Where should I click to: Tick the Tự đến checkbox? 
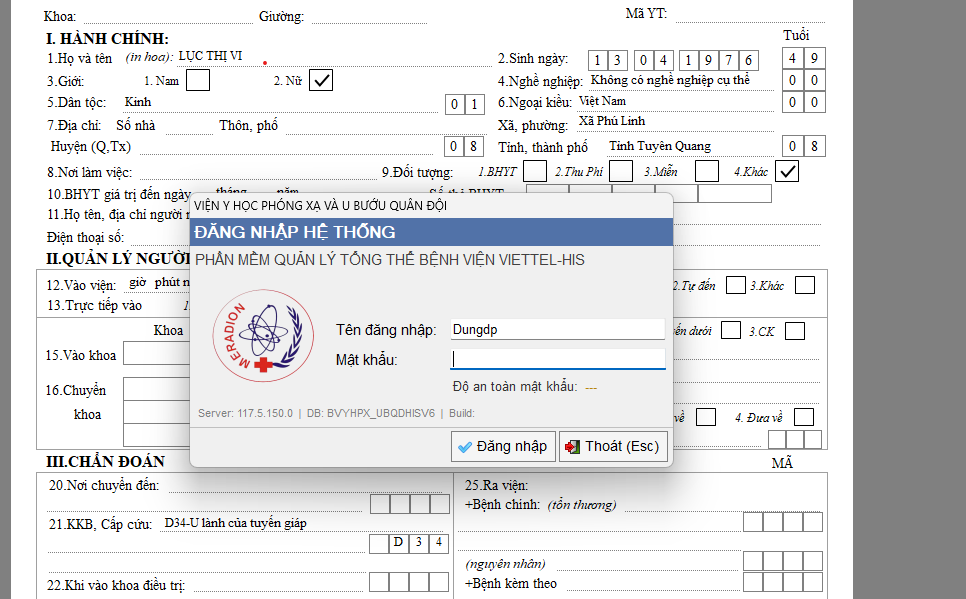(x=736, y=286)
